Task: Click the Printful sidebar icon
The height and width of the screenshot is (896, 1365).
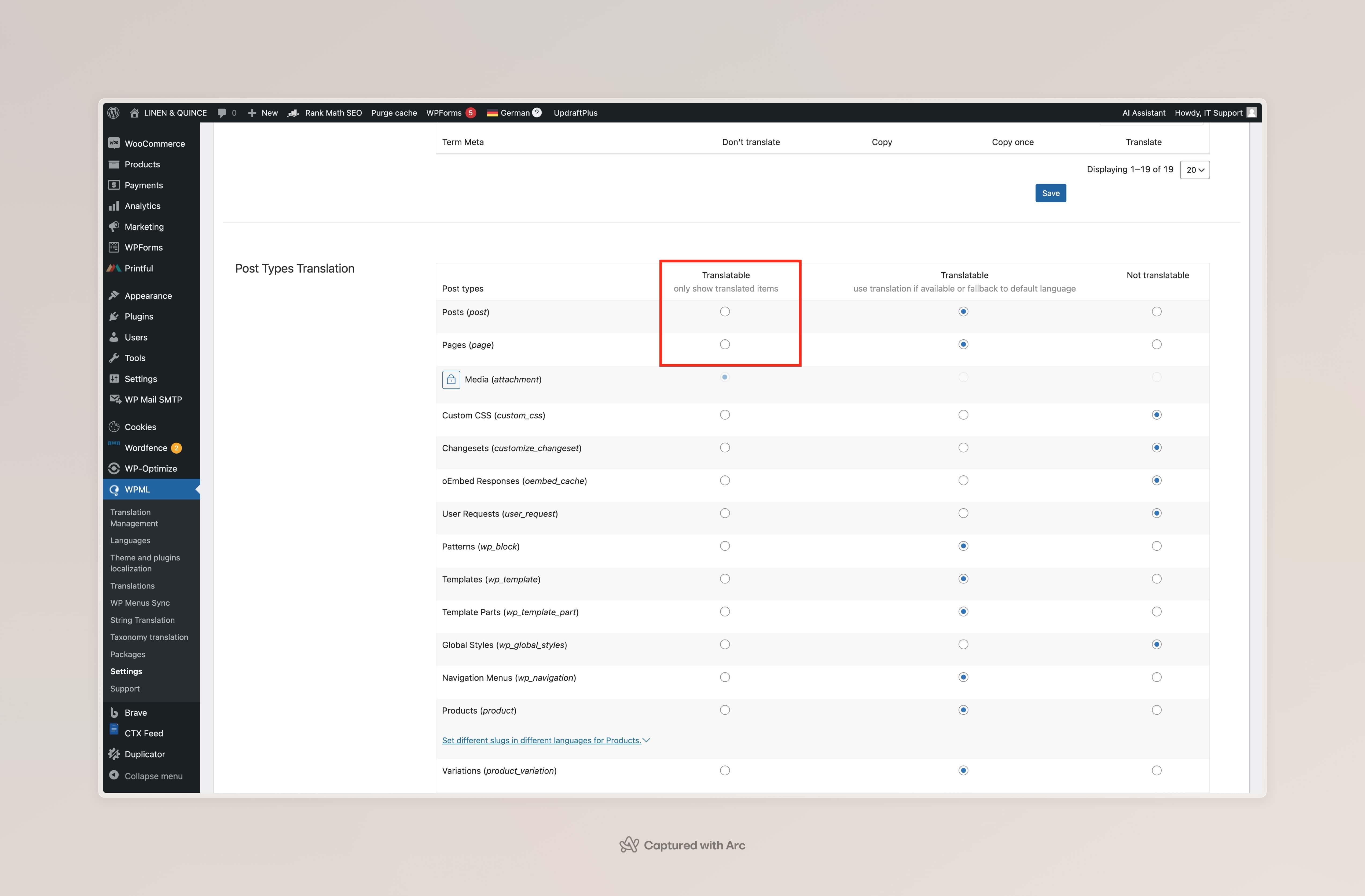Action: (x=113, y=268)
